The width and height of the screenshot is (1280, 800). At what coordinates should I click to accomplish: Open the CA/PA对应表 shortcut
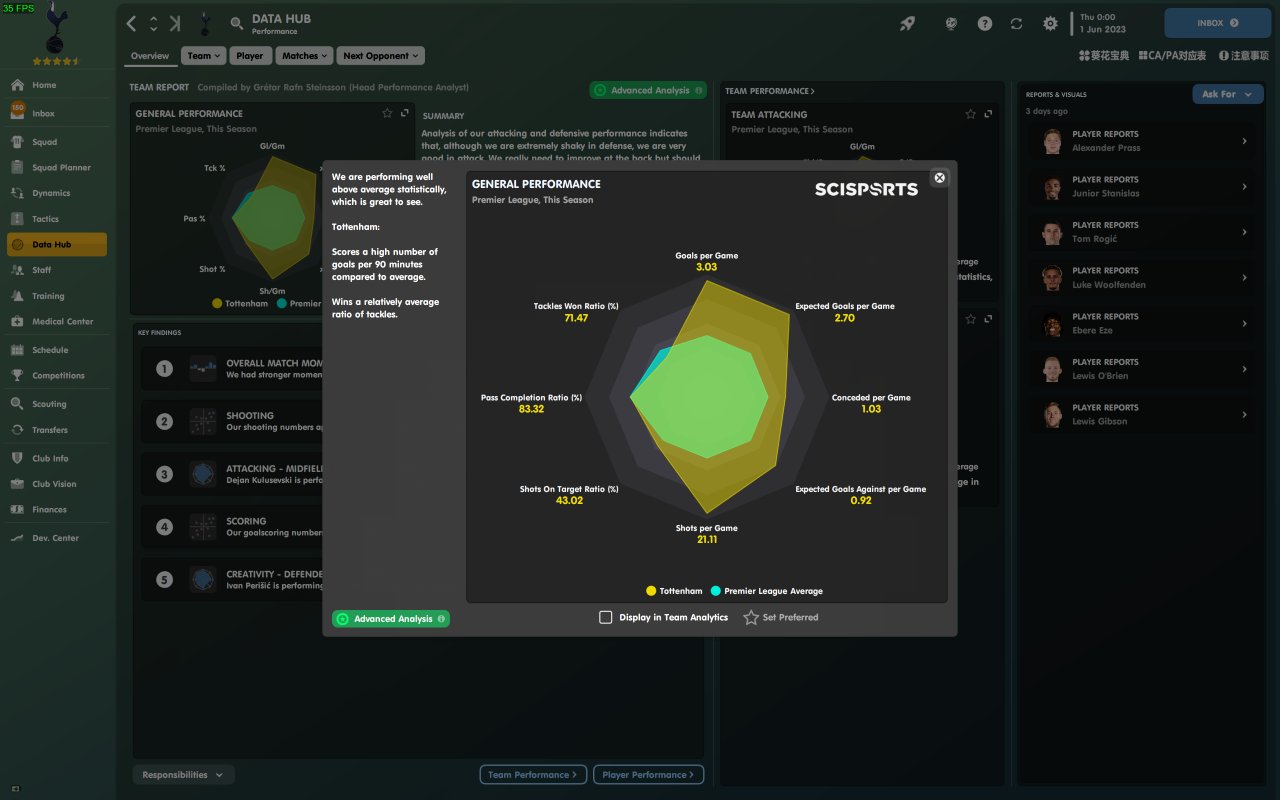point(1172,56)
